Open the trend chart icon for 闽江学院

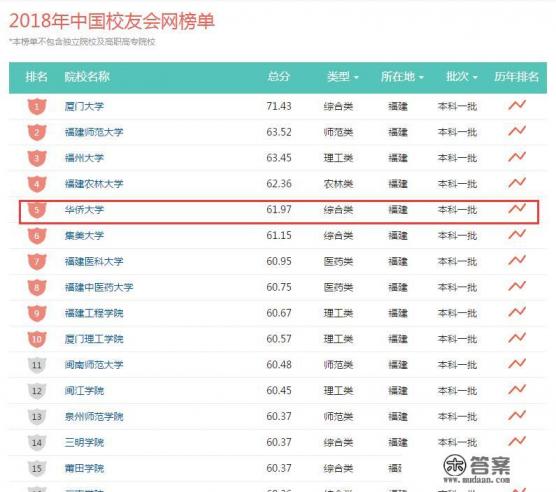517,390
